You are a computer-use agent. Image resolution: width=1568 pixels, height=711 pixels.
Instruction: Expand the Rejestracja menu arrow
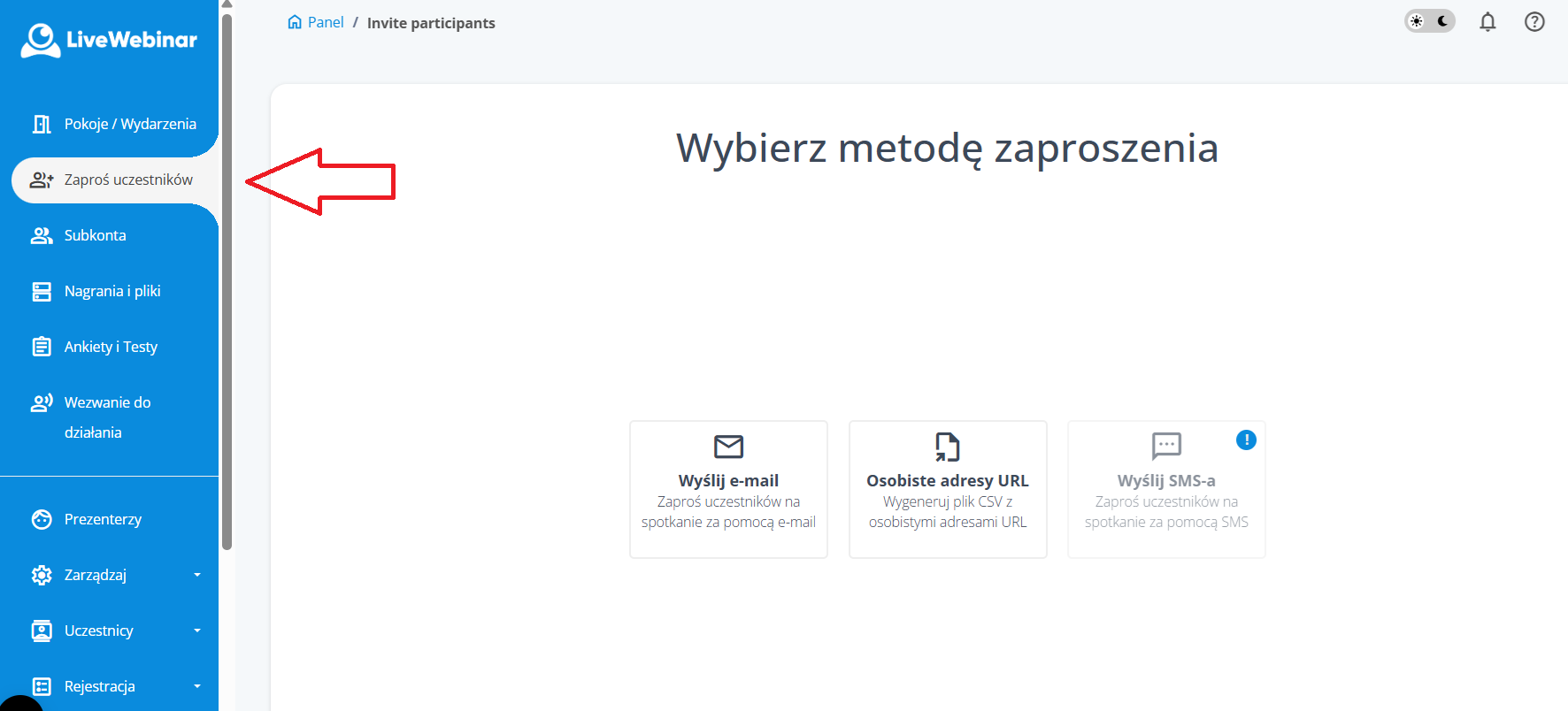(197, 686)
